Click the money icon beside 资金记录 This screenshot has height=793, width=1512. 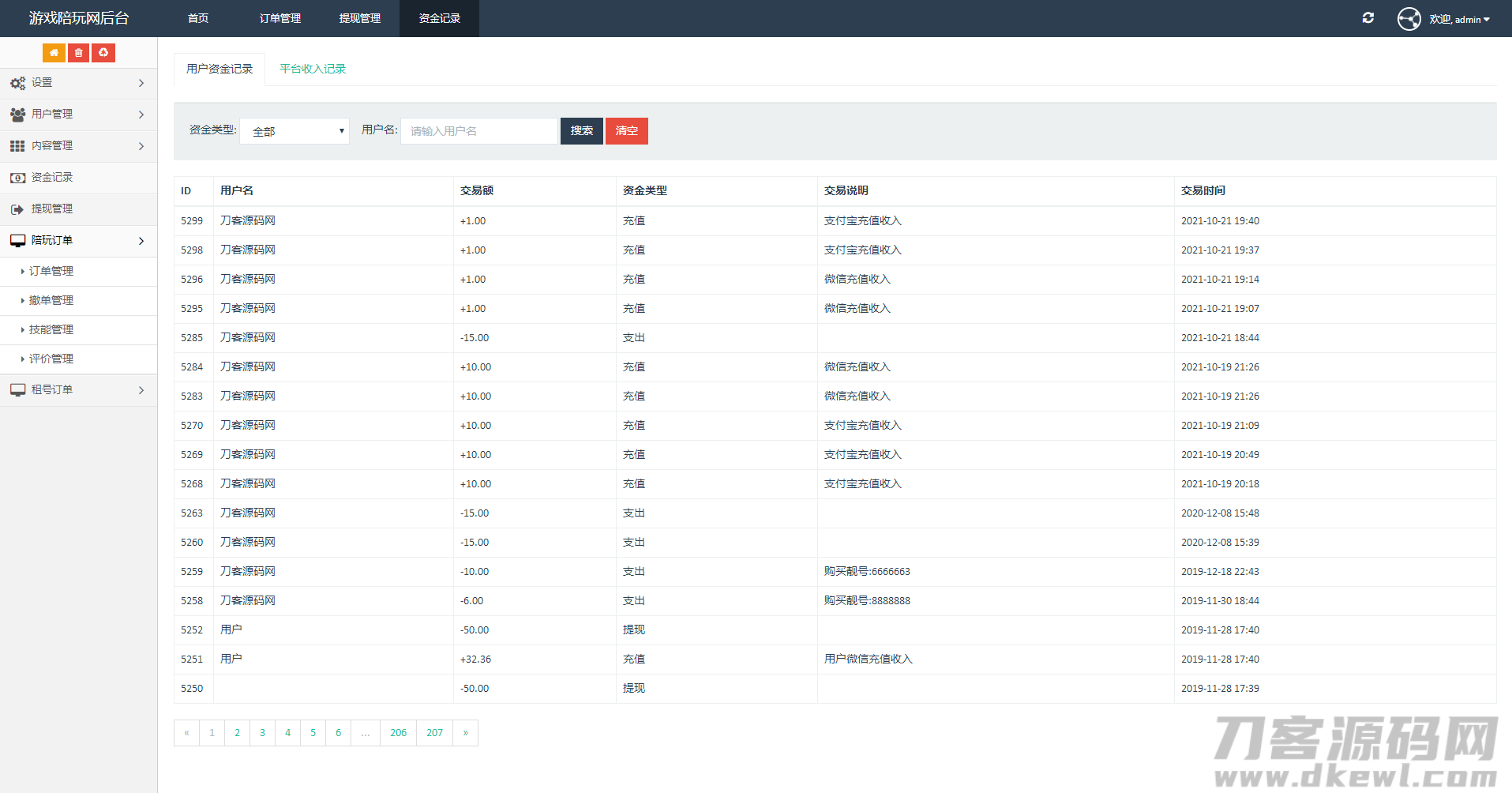(17, 178)
